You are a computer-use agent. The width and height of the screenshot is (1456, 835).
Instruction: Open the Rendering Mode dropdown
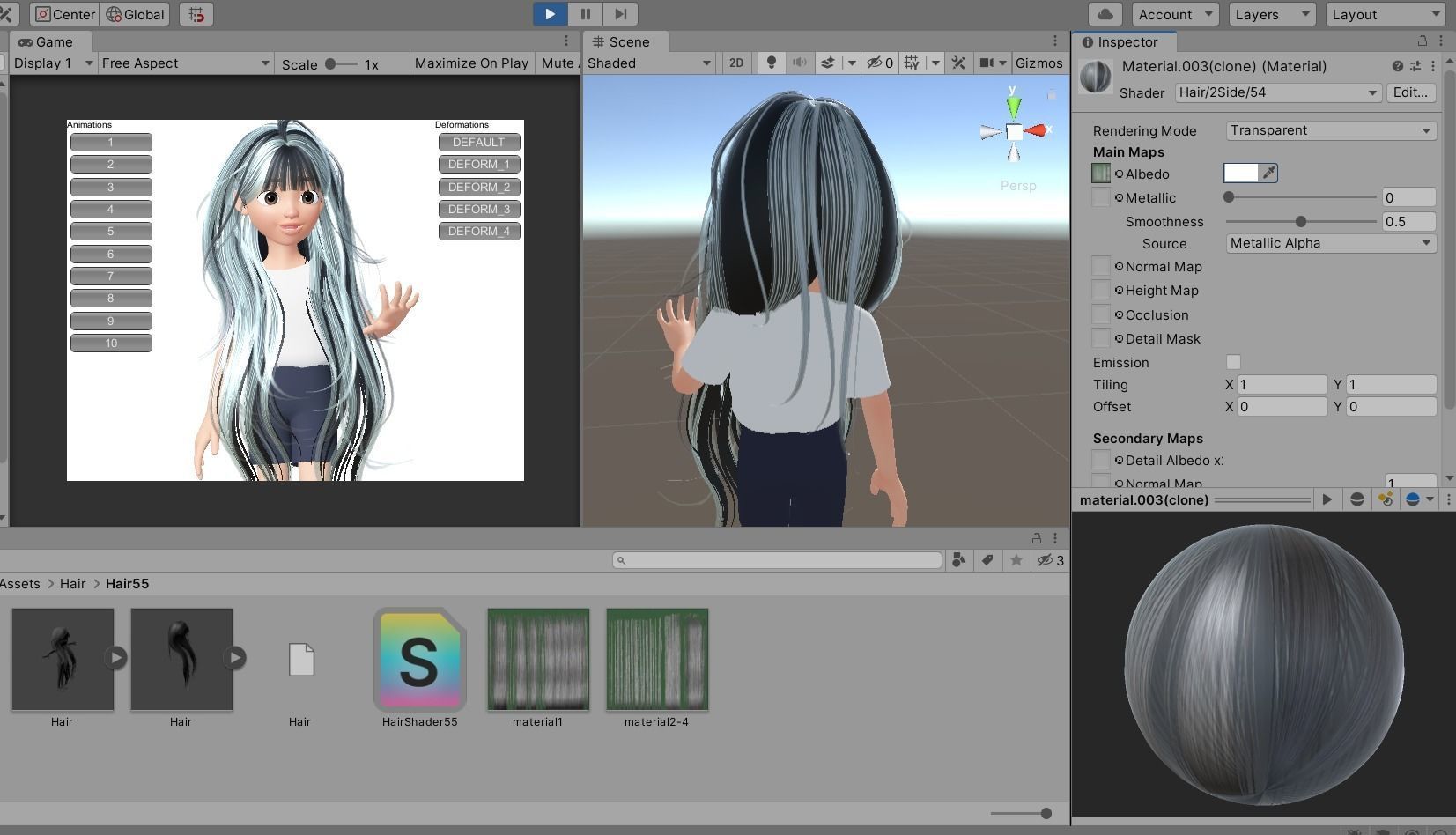[1328, 129]
